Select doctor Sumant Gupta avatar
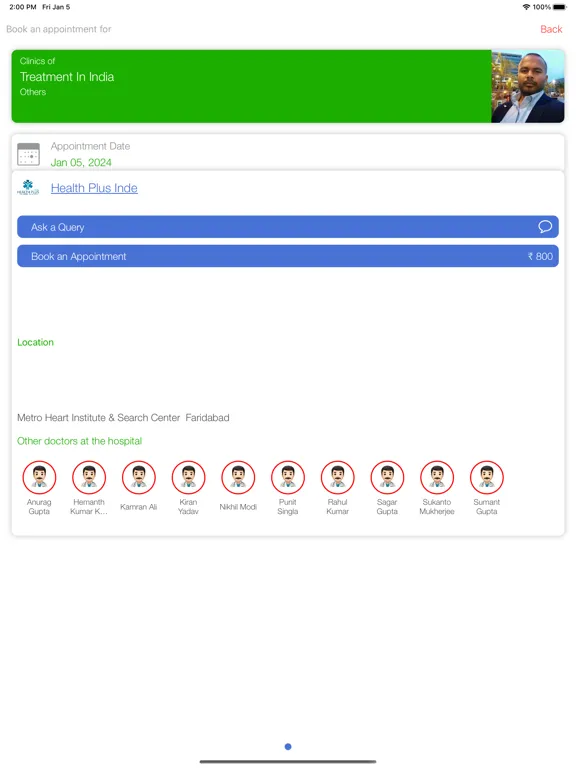The width and height of the screenshot is (576, 768). coord(487,477)
